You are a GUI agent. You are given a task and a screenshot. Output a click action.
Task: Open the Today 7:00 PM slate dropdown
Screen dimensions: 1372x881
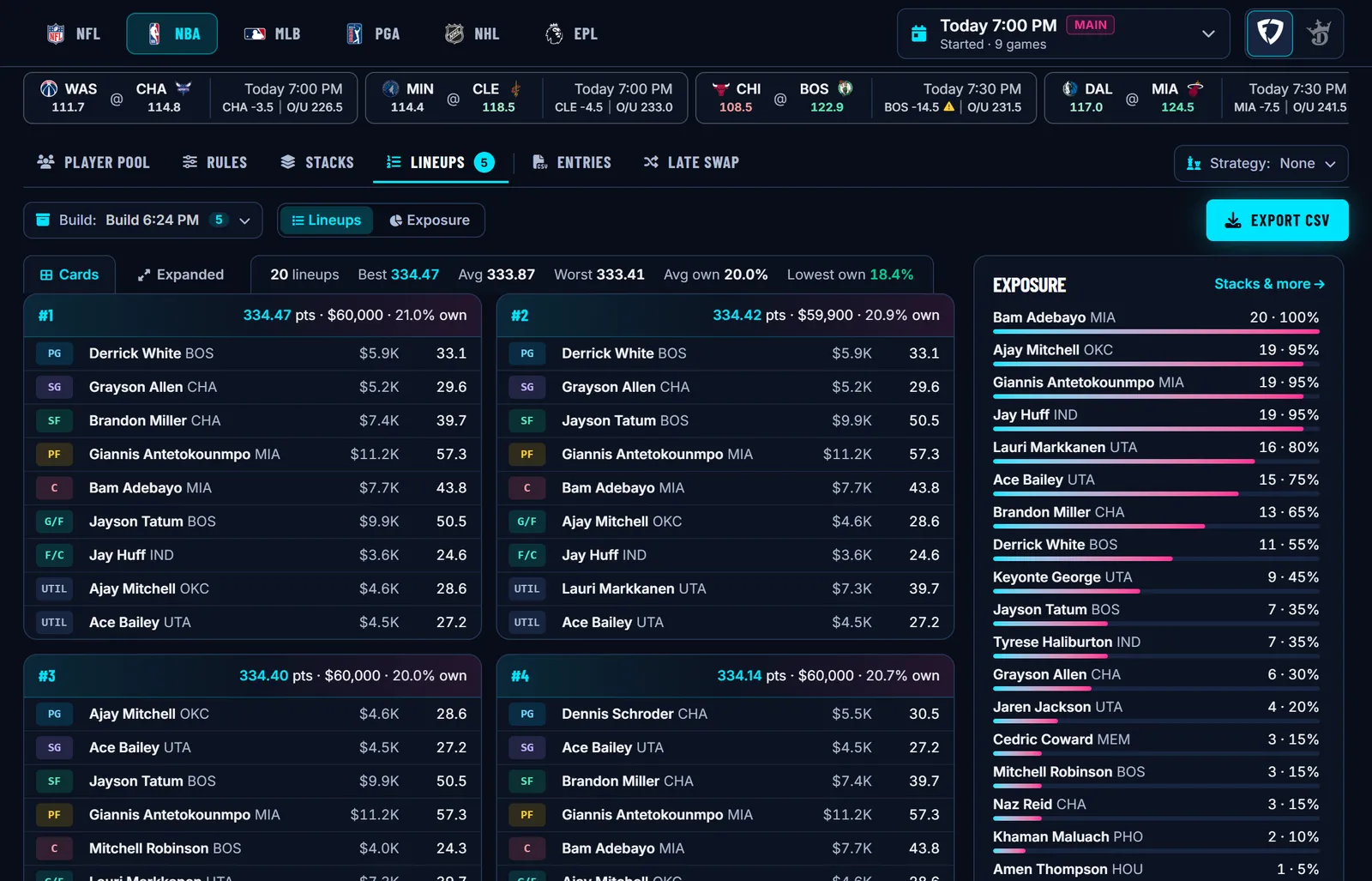(x=1063, y=34)
